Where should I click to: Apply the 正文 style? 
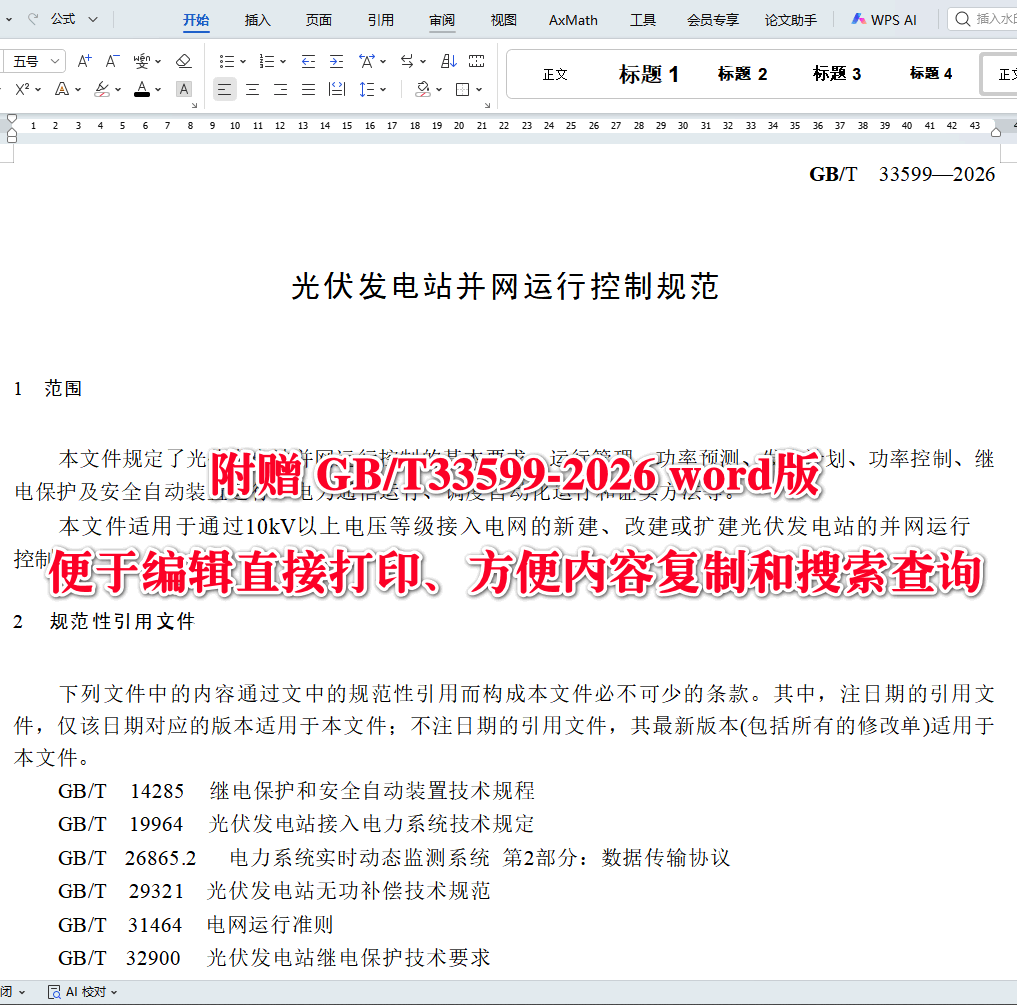click(555, 74)
